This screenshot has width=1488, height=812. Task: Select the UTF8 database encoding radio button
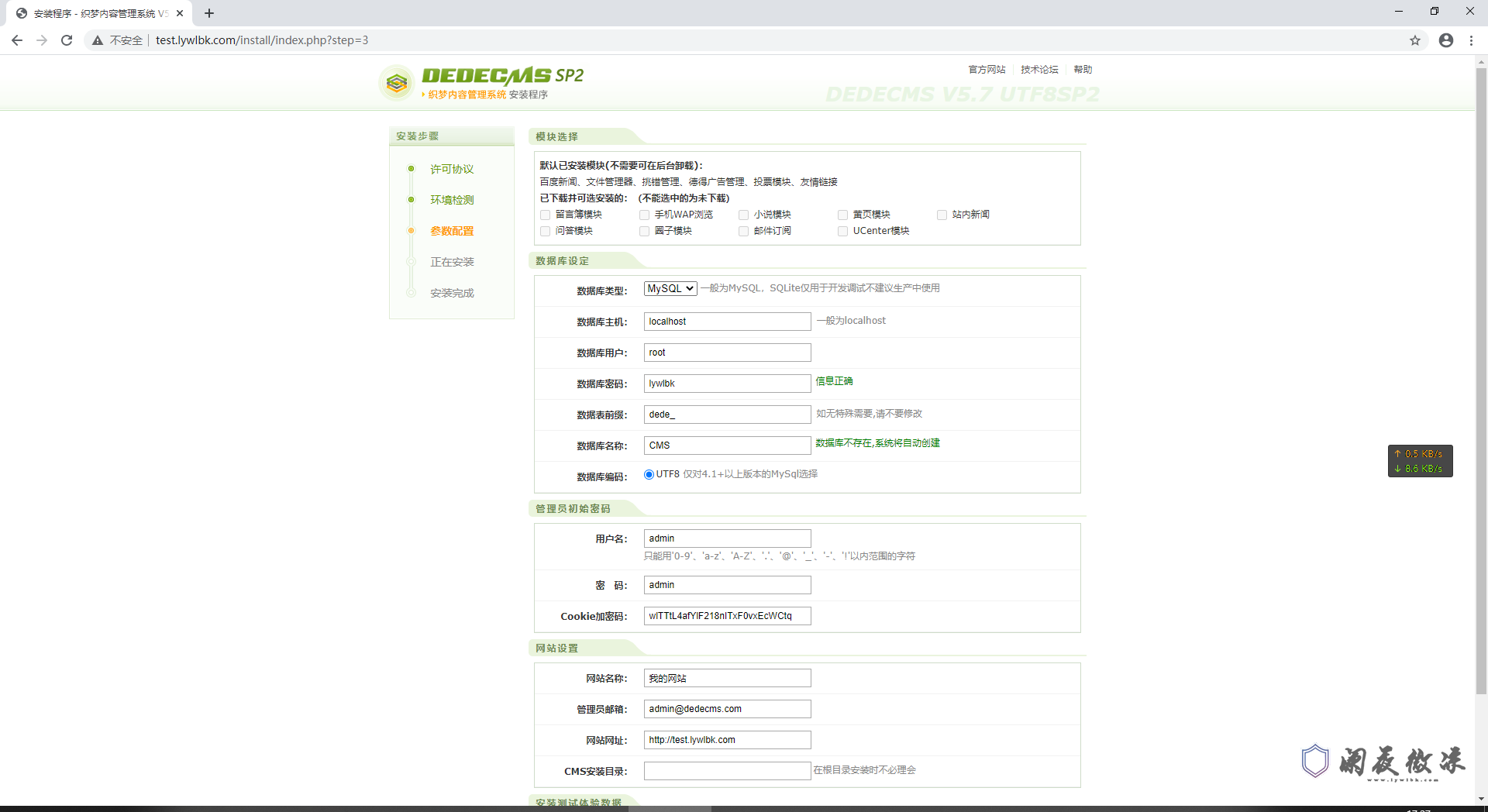tap(649, 474)
